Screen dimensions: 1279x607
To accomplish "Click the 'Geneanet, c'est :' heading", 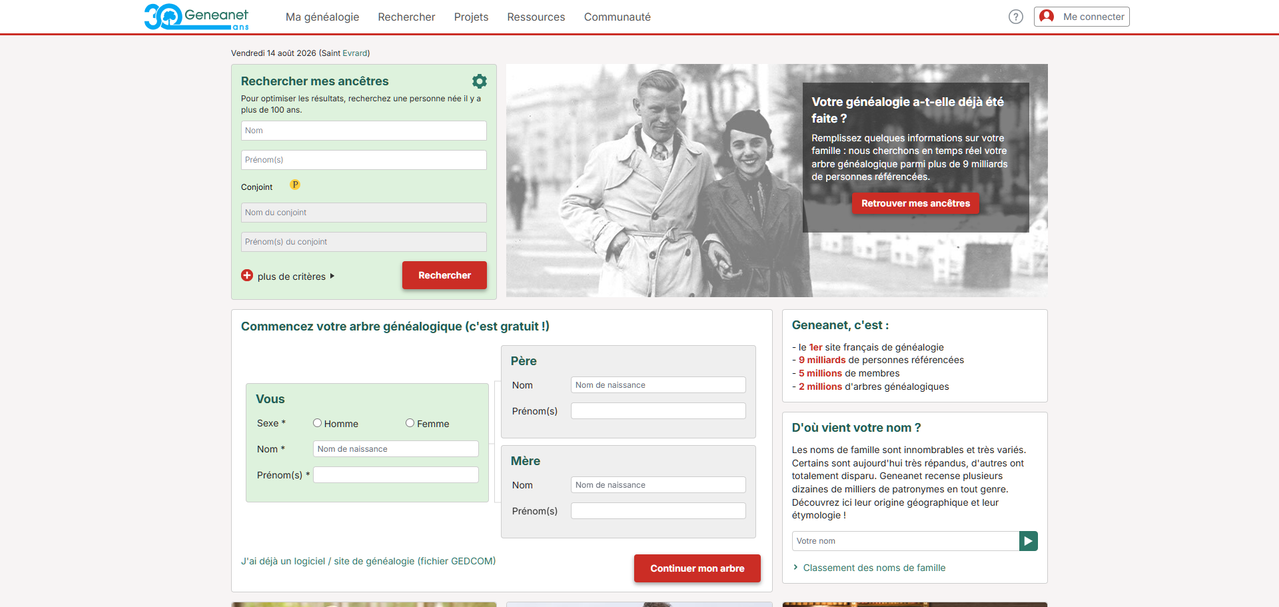I will click(840, 325).
